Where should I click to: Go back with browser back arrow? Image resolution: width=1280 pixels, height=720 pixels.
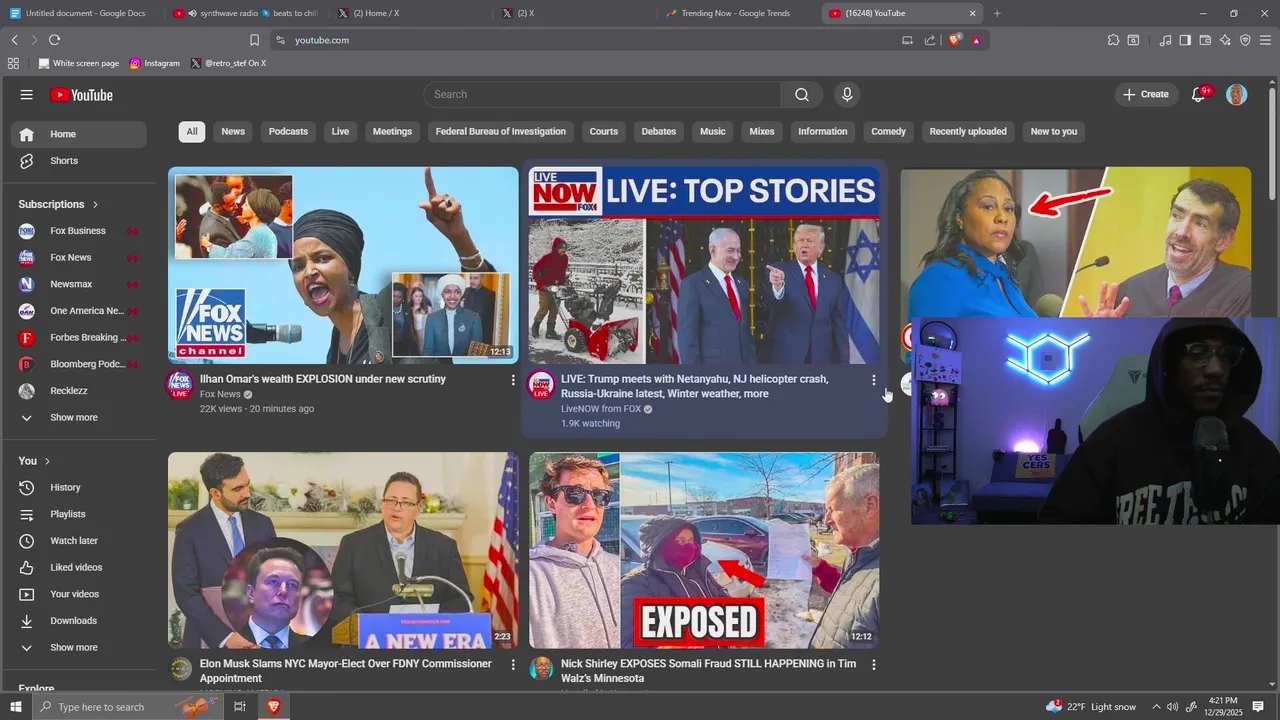pos(15,40)
